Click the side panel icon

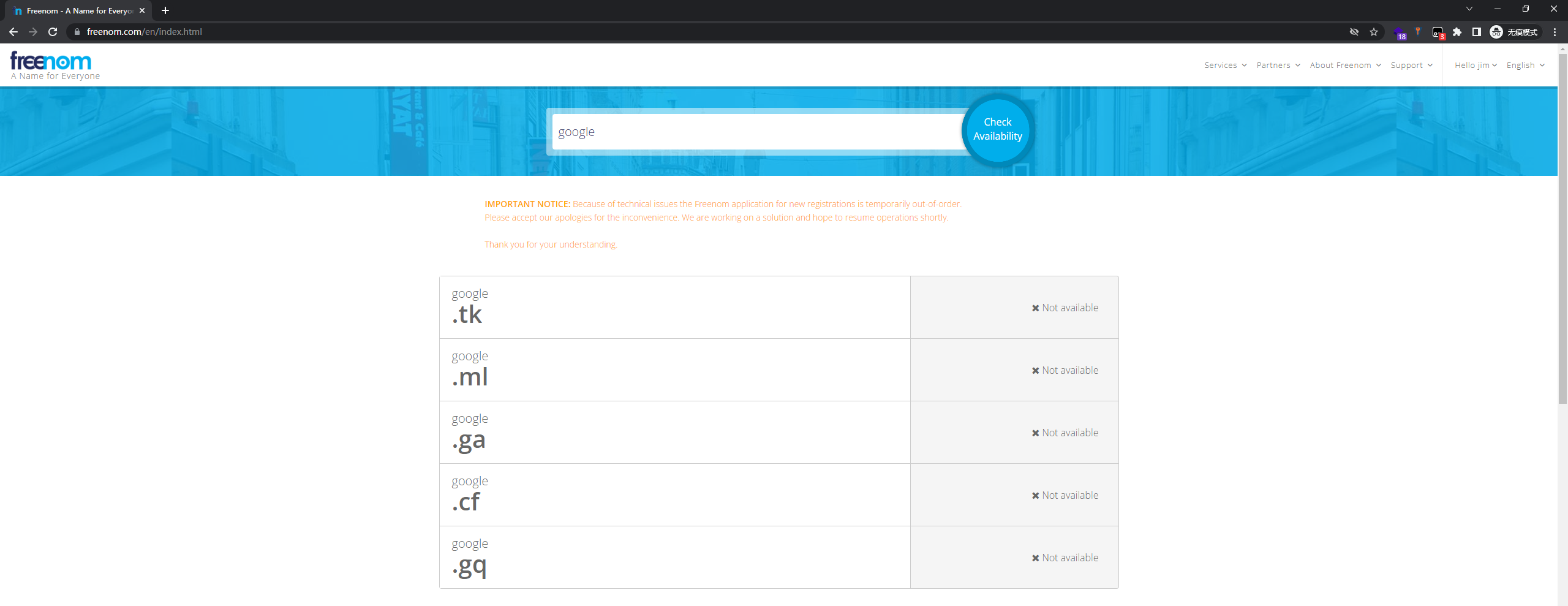coord(1477,32)
